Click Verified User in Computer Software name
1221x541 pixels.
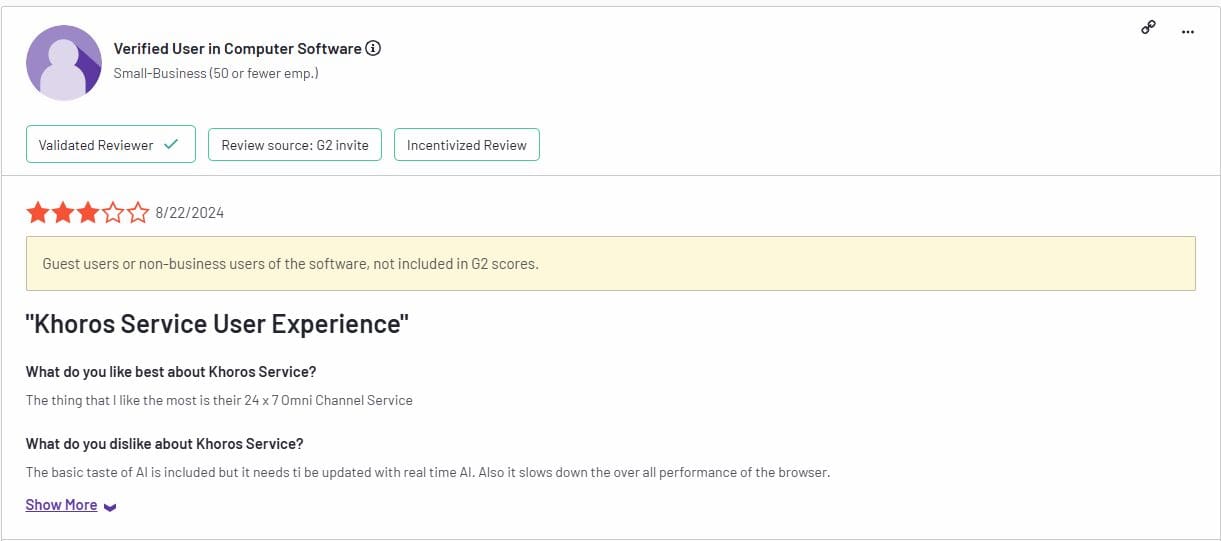point(238,48)
